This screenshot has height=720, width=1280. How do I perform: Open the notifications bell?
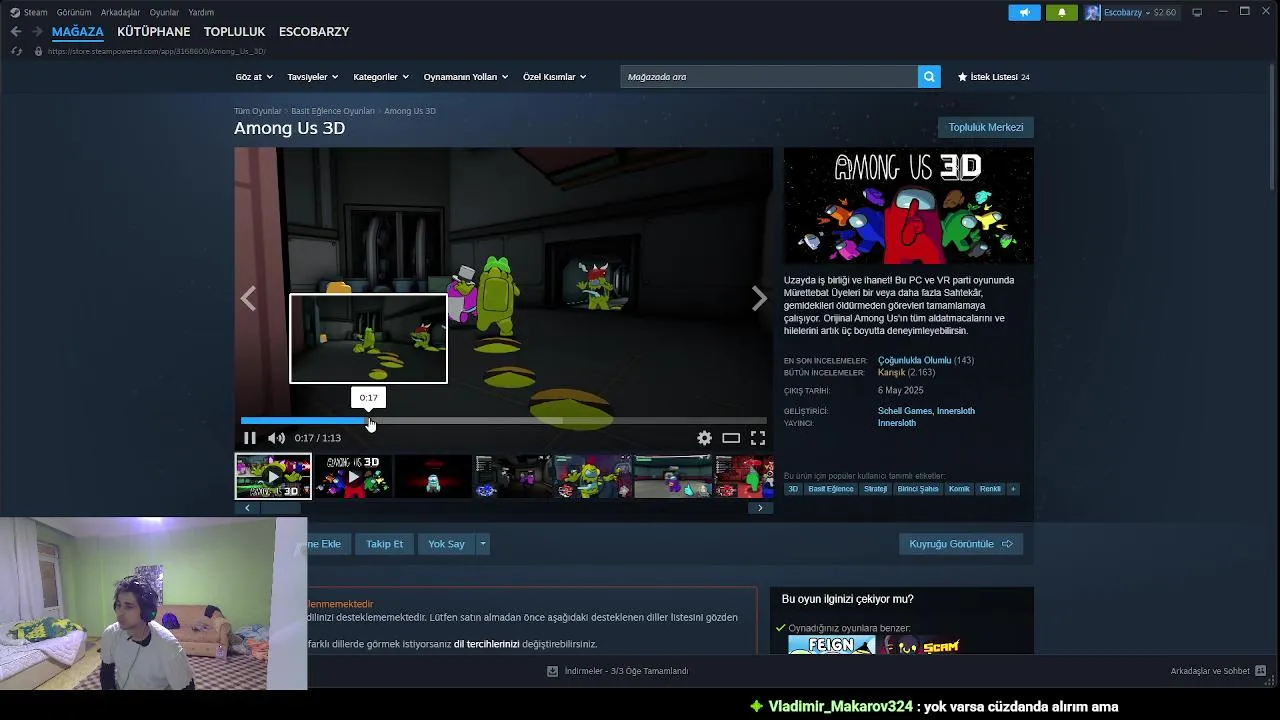[1062, 12]
